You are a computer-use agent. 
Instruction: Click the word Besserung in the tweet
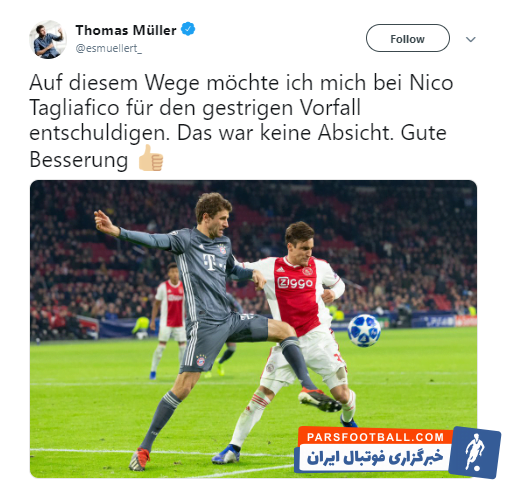click(x=79, y=160)
